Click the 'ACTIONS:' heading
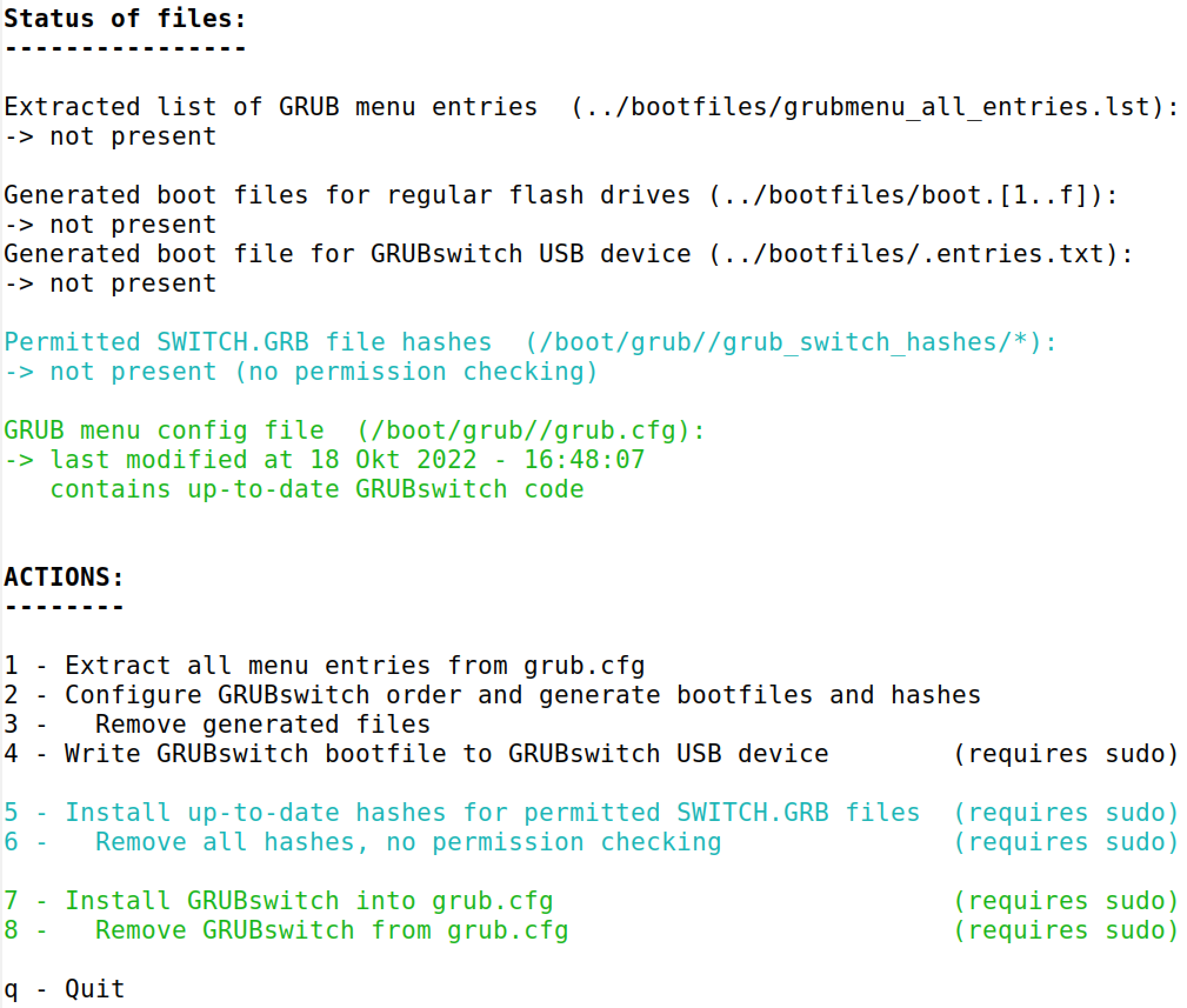The width and height of the screenshot is (1187, 1008). [x=64, y=577]
